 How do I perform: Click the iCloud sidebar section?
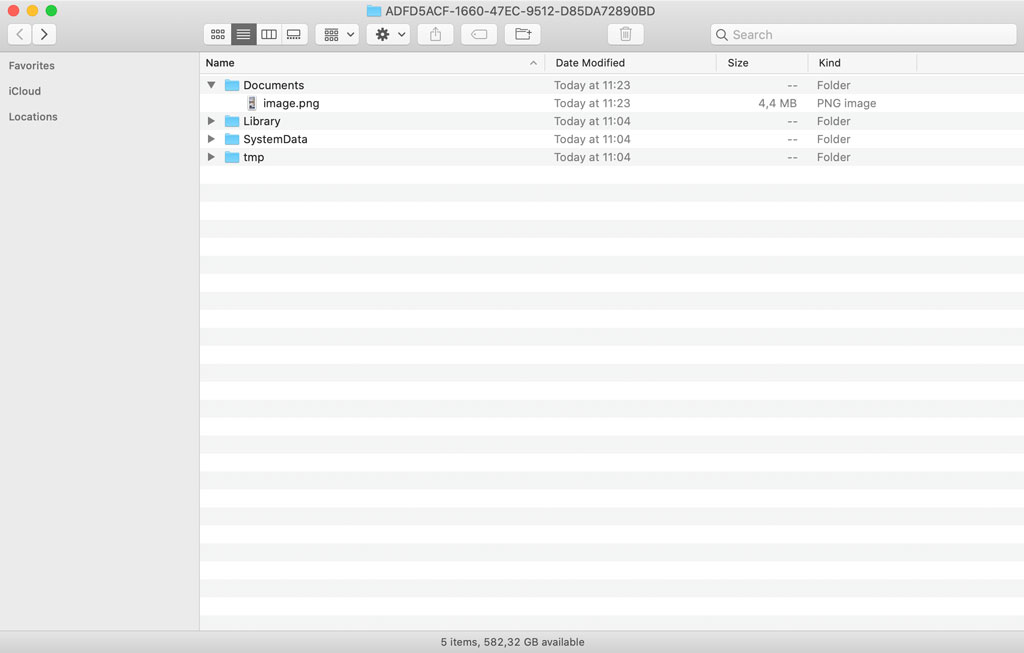pos(24,91)
